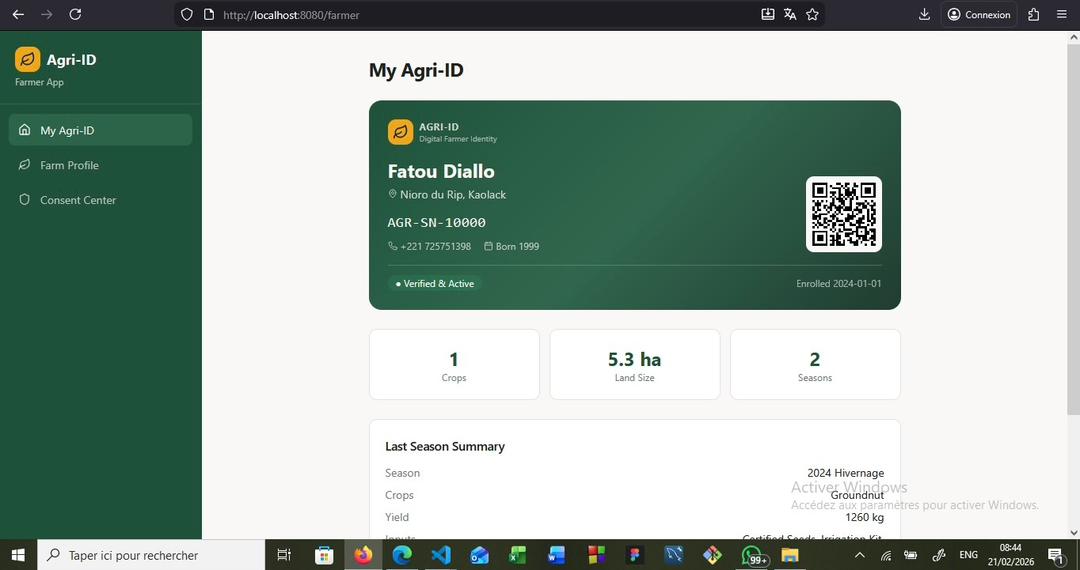The width and height of the screenshot is (1080, 570).
Task: Click the Firefox taskbar icon
Action: click(x=363, y=555)
